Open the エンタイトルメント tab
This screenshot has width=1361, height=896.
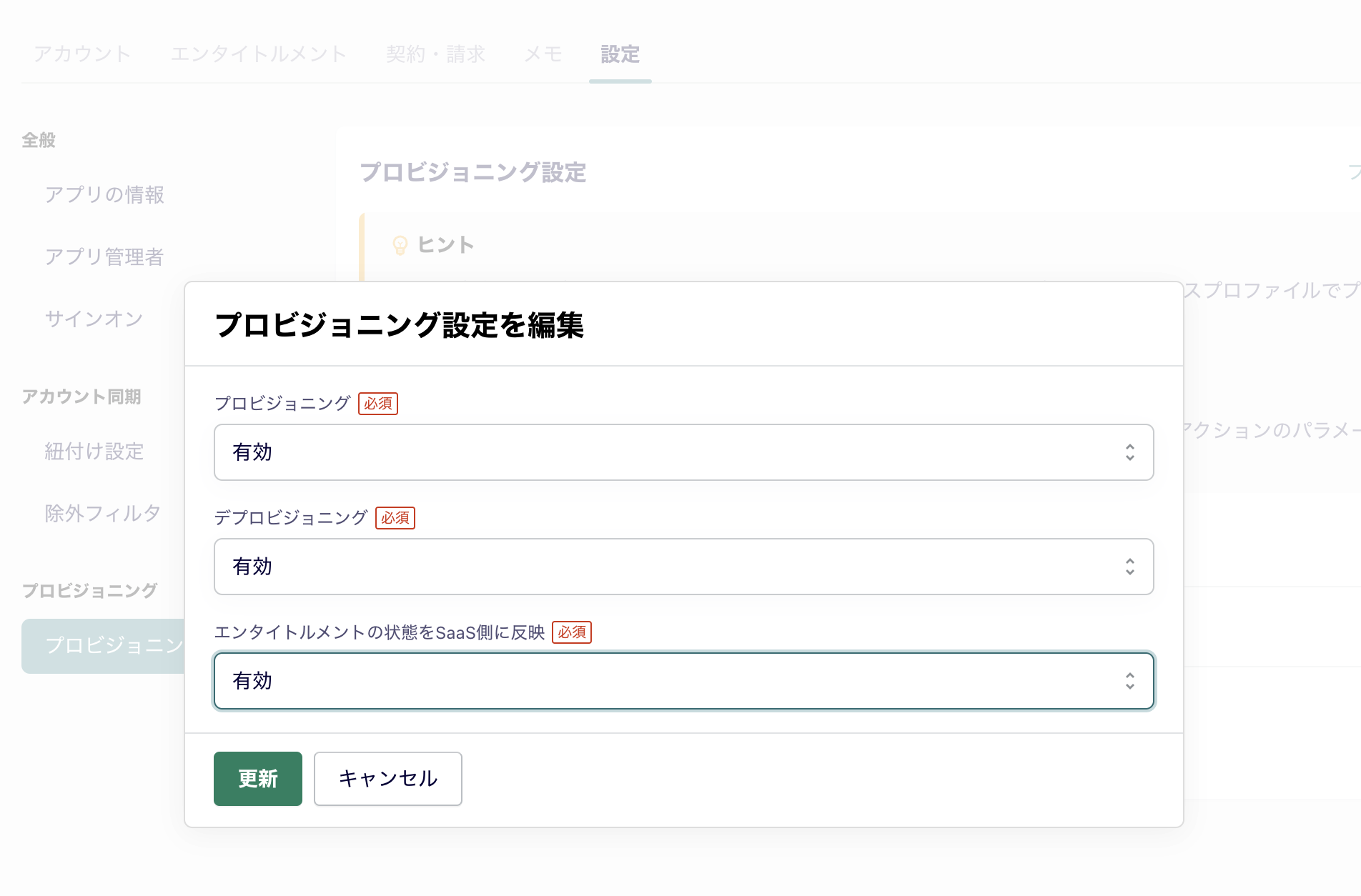point(258,54)
